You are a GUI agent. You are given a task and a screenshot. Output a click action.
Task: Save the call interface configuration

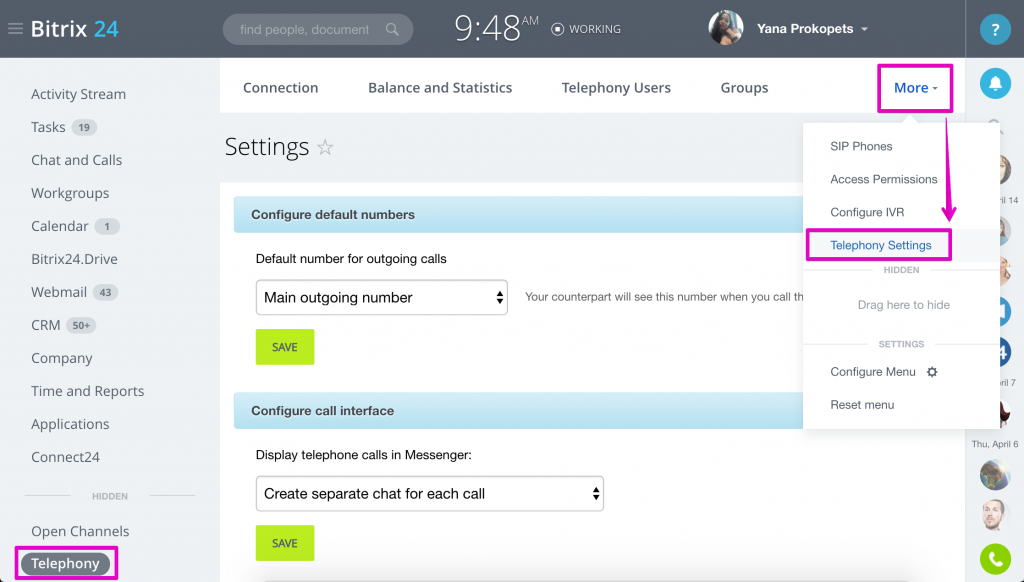[x=285, y=543]
